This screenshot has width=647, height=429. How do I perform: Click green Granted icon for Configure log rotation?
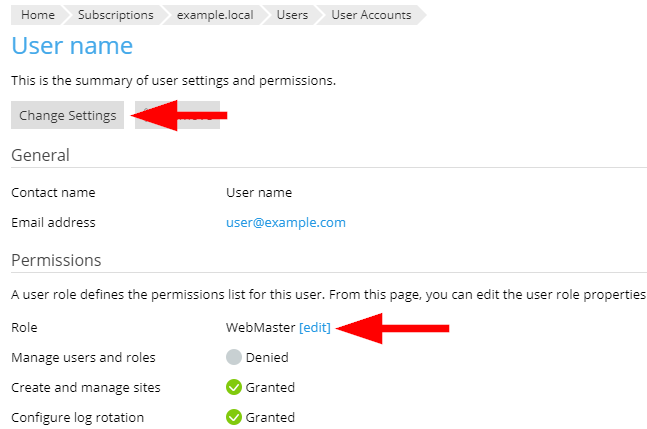point(235,417)
